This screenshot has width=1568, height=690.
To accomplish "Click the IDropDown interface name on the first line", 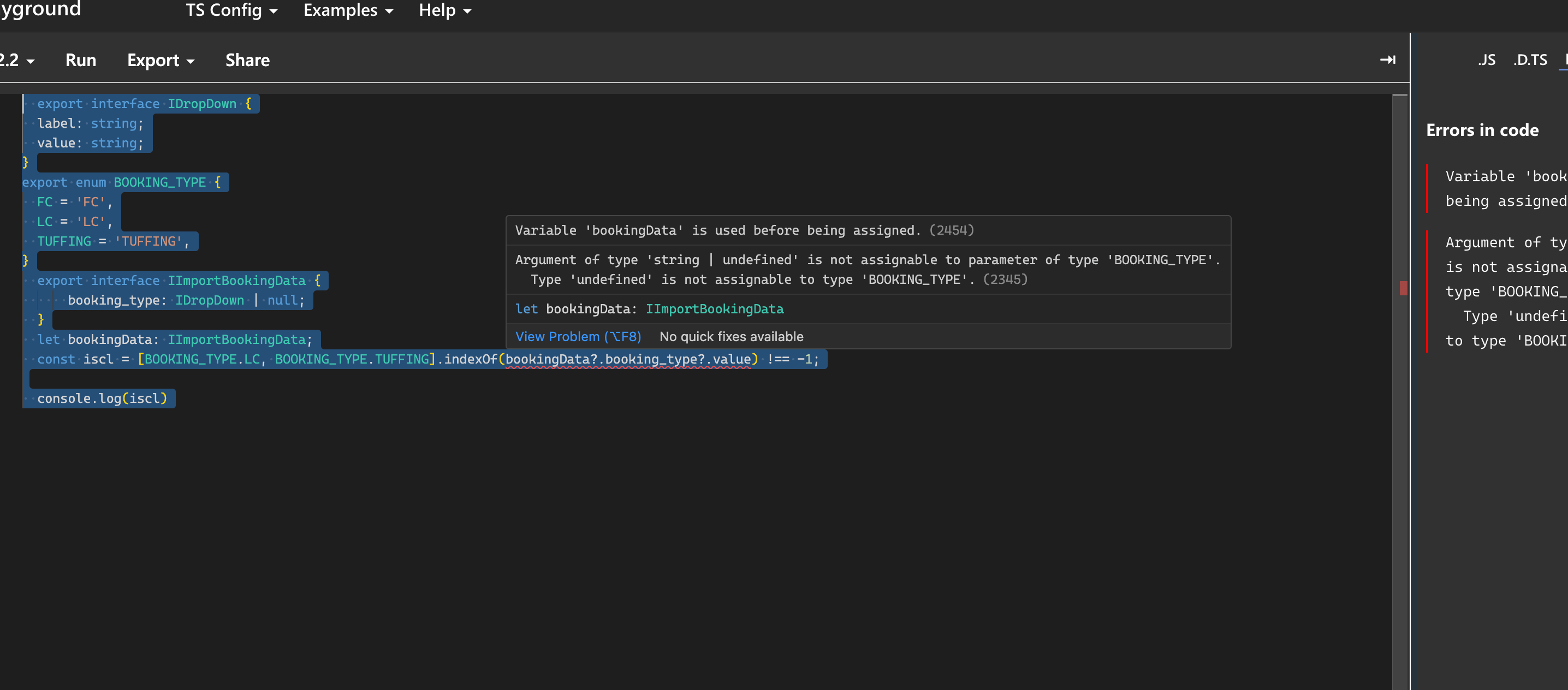I will point(202,104).
